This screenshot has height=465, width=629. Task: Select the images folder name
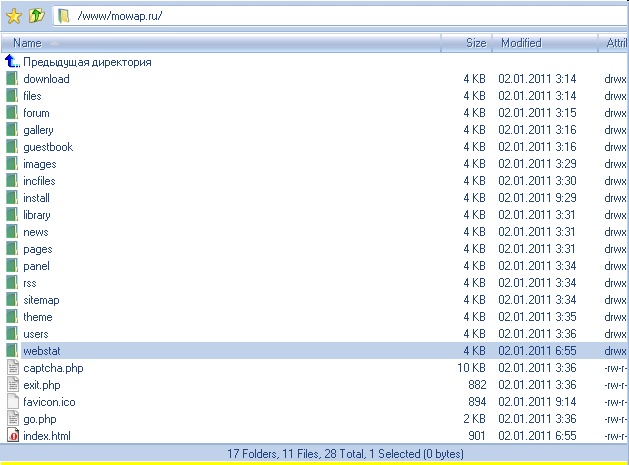coord(40,164)
